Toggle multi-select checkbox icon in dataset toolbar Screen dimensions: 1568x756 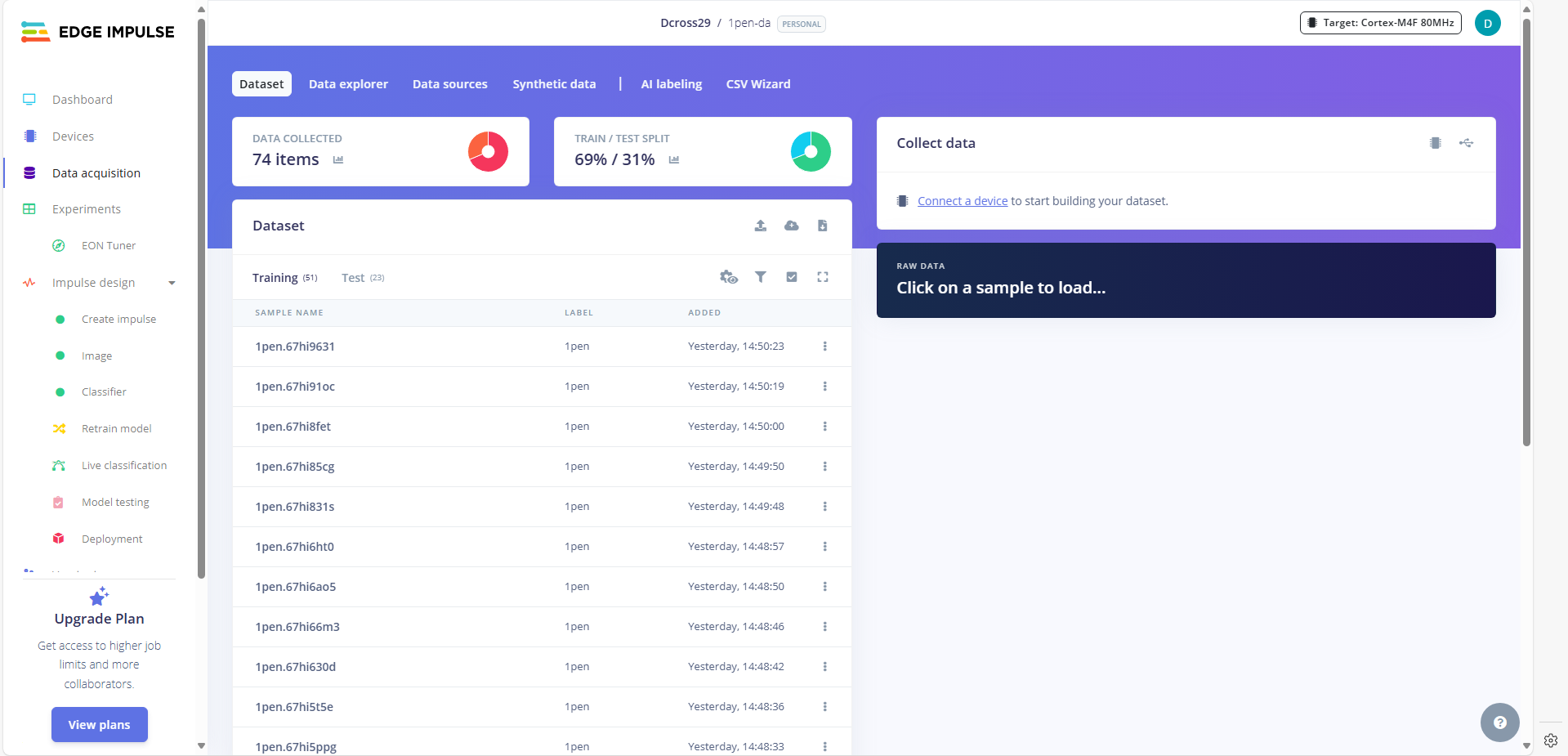(x=791, y=277)
